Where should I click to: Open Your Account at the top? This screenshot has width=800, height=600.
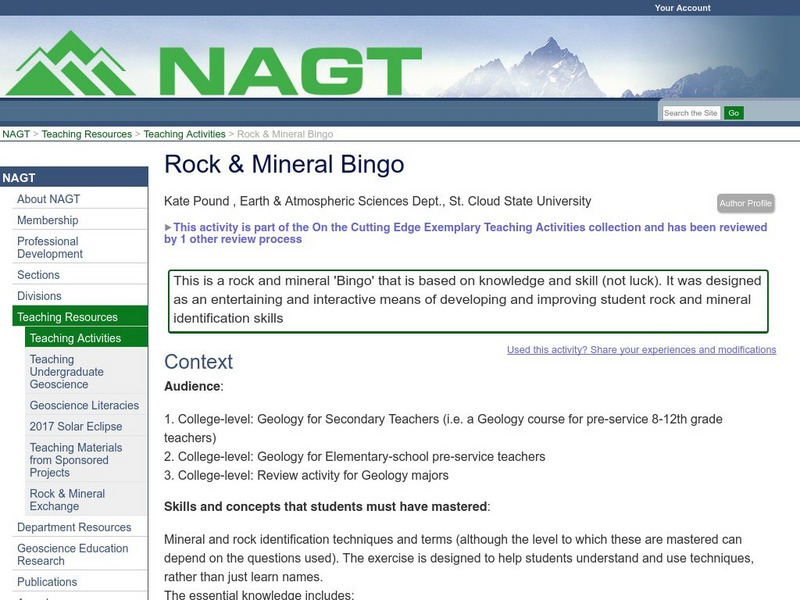pyautogui.click(x=682, y=5)
